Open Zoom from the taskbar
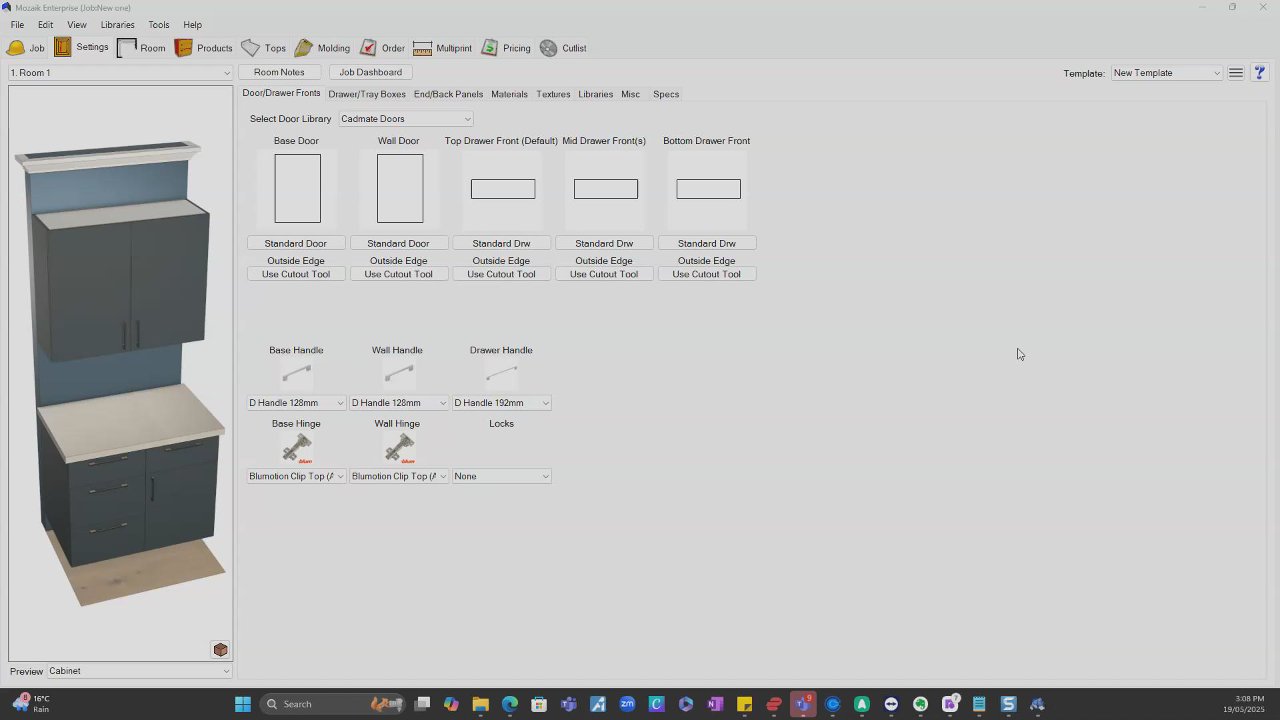The image size is (1280, 720). (627, 704)
